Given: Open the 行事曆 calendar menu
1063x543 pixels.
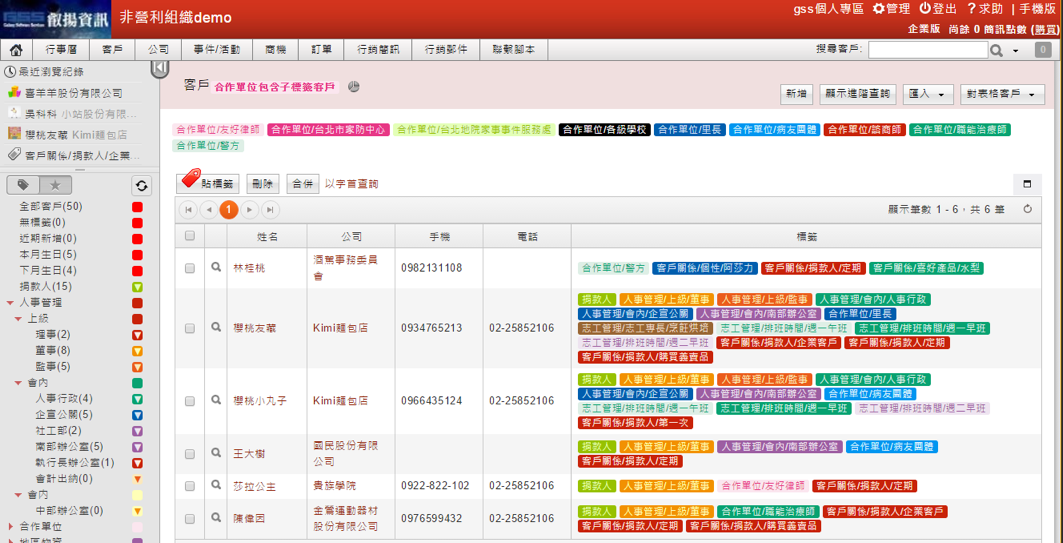Looking at the screenshot, I should tap(61, 50).
